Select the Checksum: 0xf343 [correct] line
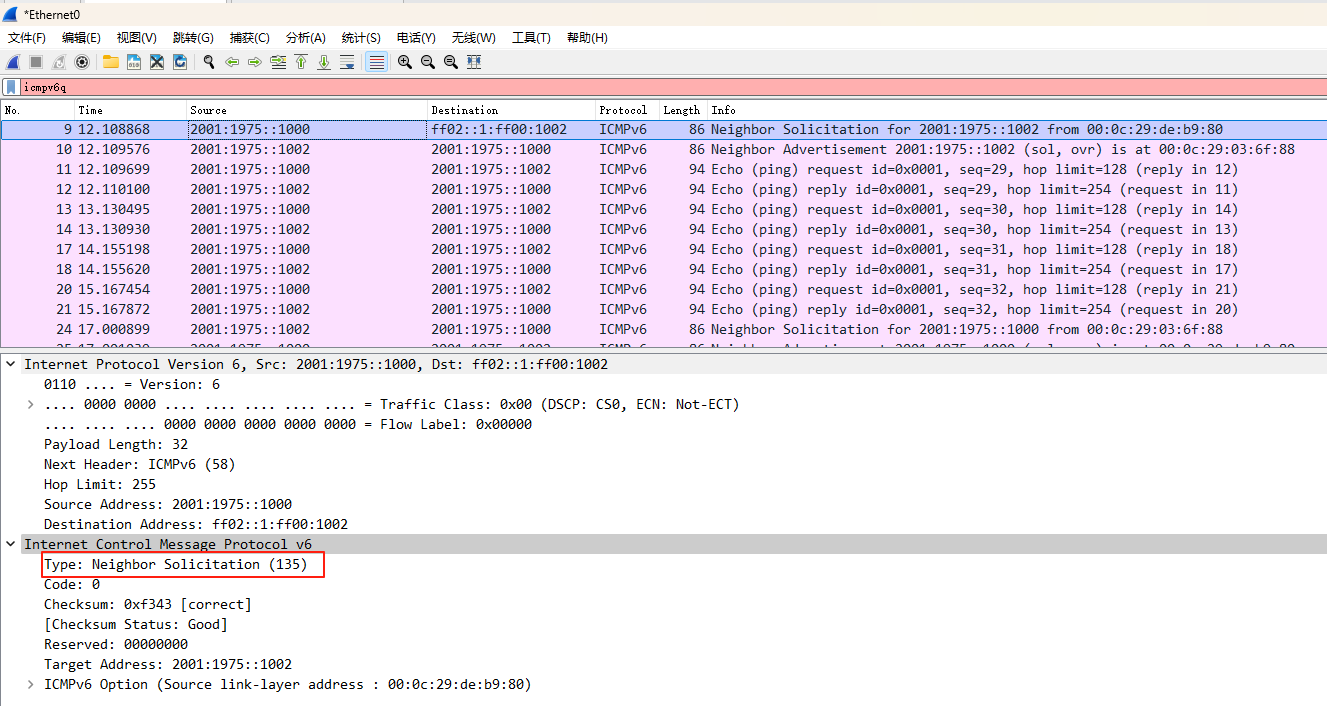Viewport: 1327px width, 706px height. (148, 604)
